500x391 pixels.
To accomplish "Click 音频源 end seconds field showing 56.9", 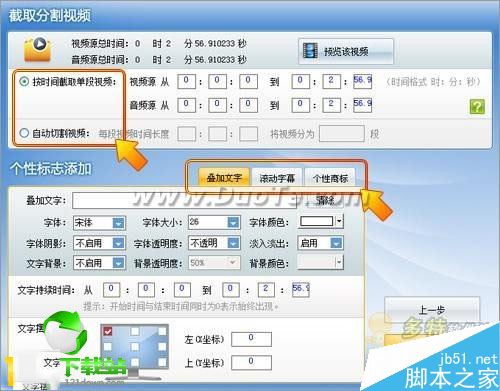I will click(x=362, y=105).
